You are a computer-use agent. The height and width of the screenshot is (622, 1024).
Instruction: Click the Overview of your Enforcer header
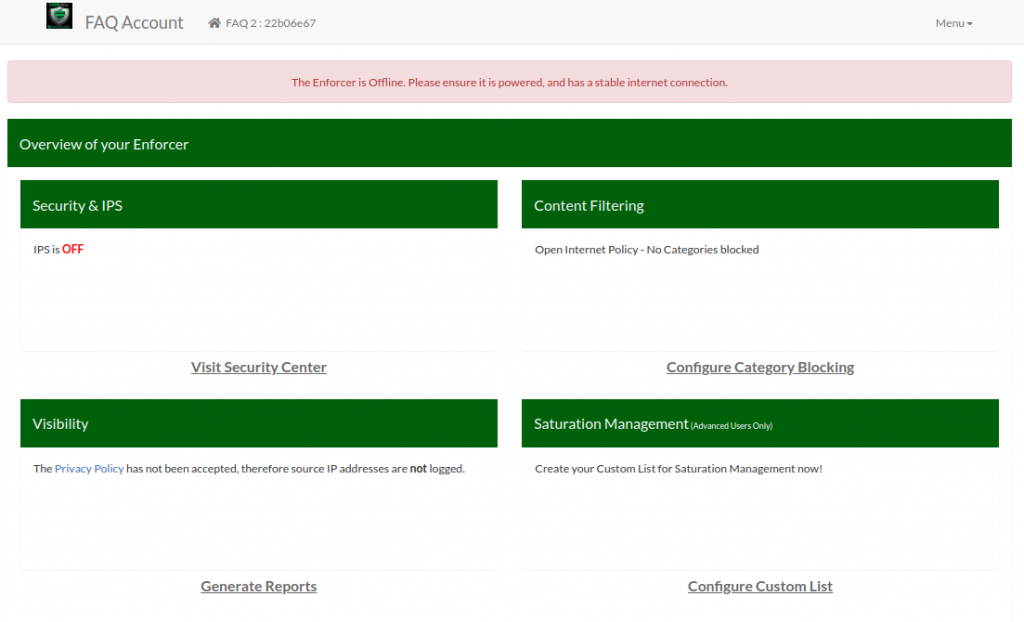pos(509,143)
